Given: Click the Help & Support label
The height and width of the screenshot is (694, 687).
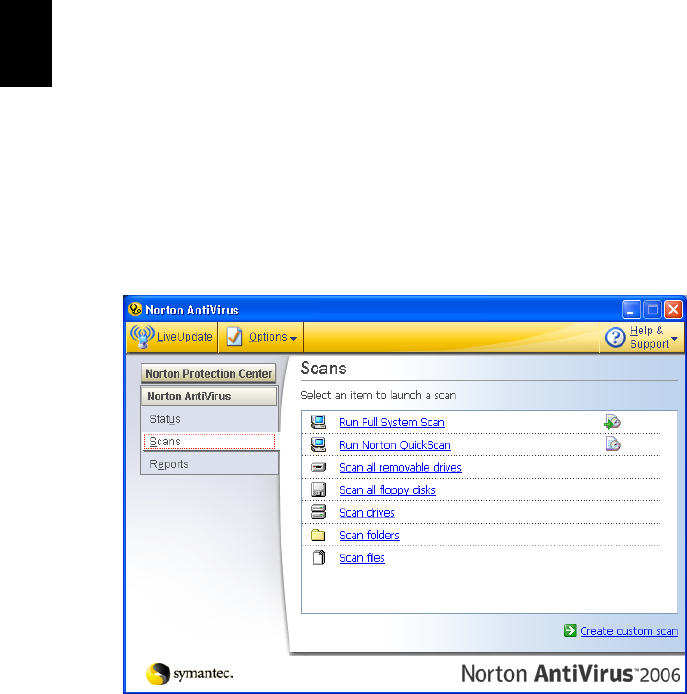Looking at the screenshot, I should coord(649,337).
